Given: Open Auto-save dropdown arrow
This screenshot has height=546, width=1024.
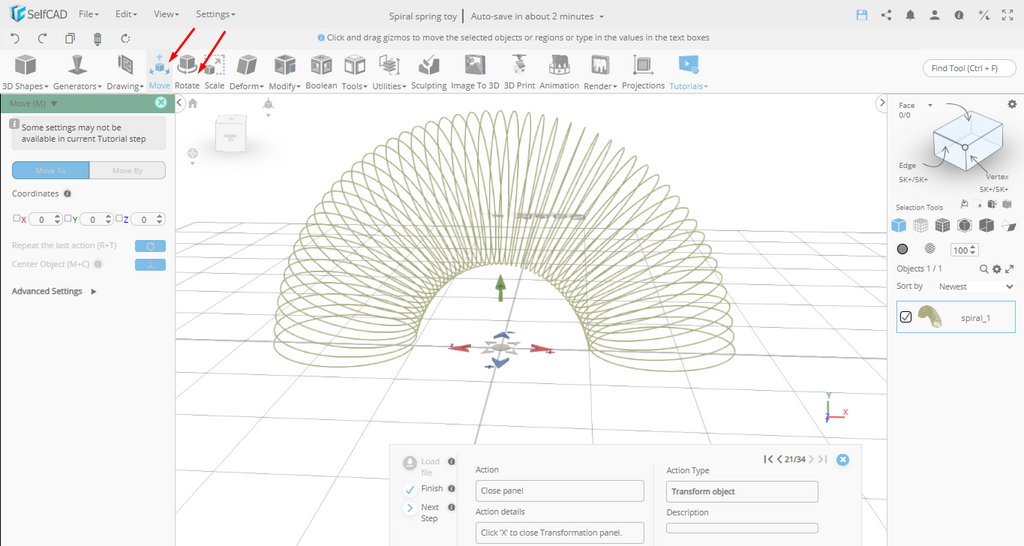Looking at the screenshot, I should pos(601,16).
